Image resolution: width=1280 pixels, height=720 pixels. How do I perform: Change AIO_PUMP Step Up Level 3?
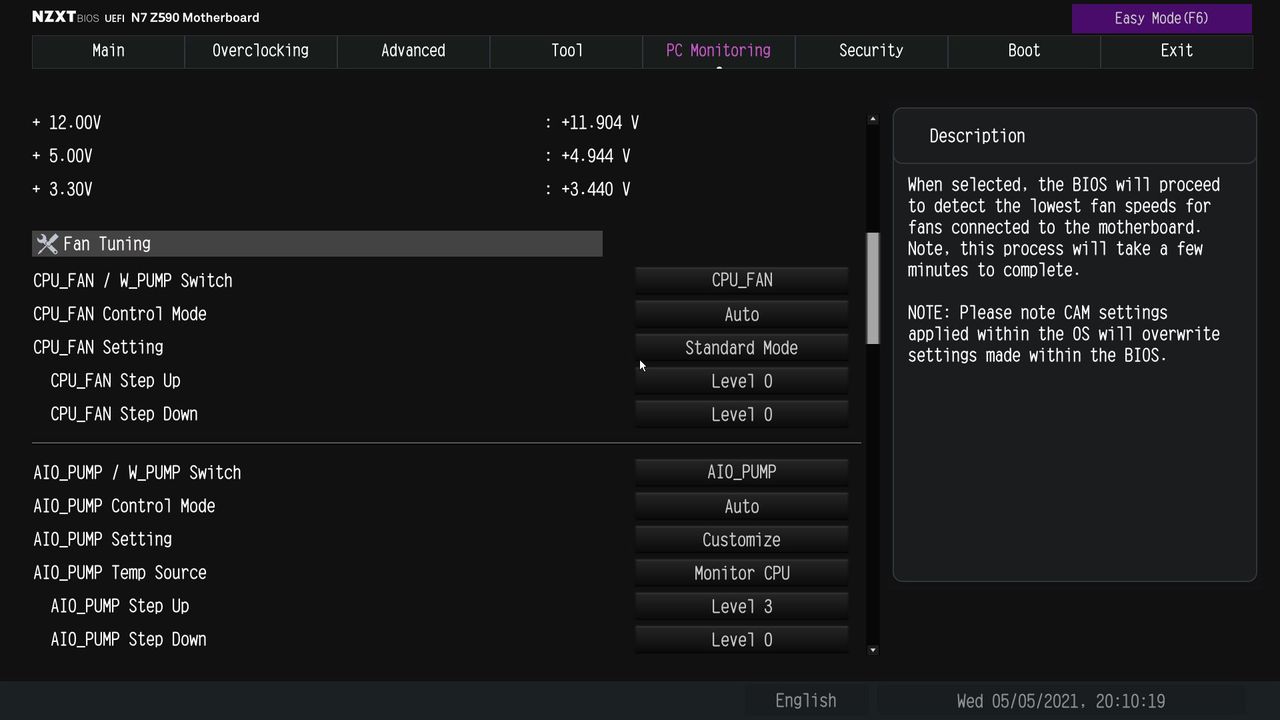[742, 606]
